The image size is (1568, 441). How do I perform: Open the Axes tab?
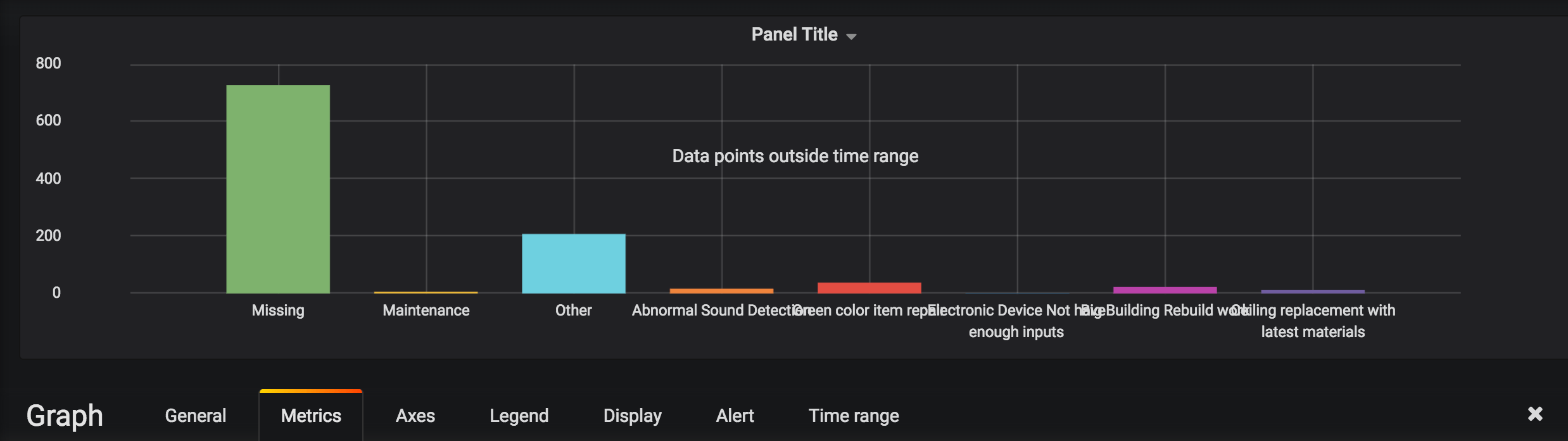pyautogui.click(x=415, y=416)
